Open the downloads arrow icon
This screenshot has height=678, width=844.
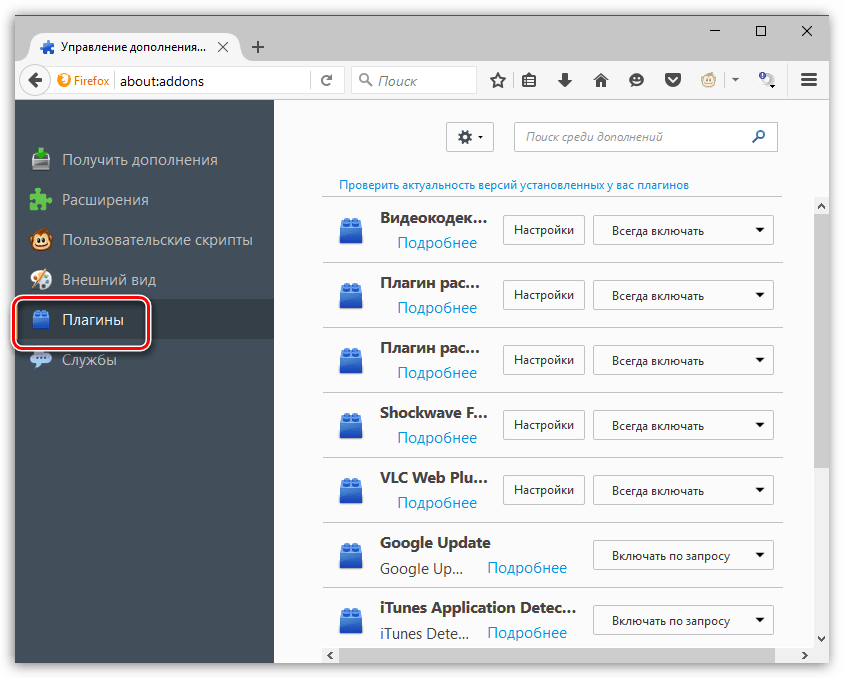[565, 81]
